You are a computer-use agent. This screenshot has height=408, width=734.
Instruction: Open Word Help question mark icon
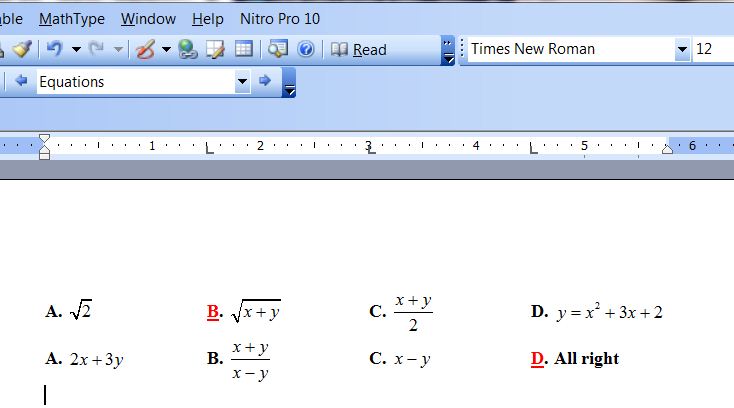(x=306, y=49)
